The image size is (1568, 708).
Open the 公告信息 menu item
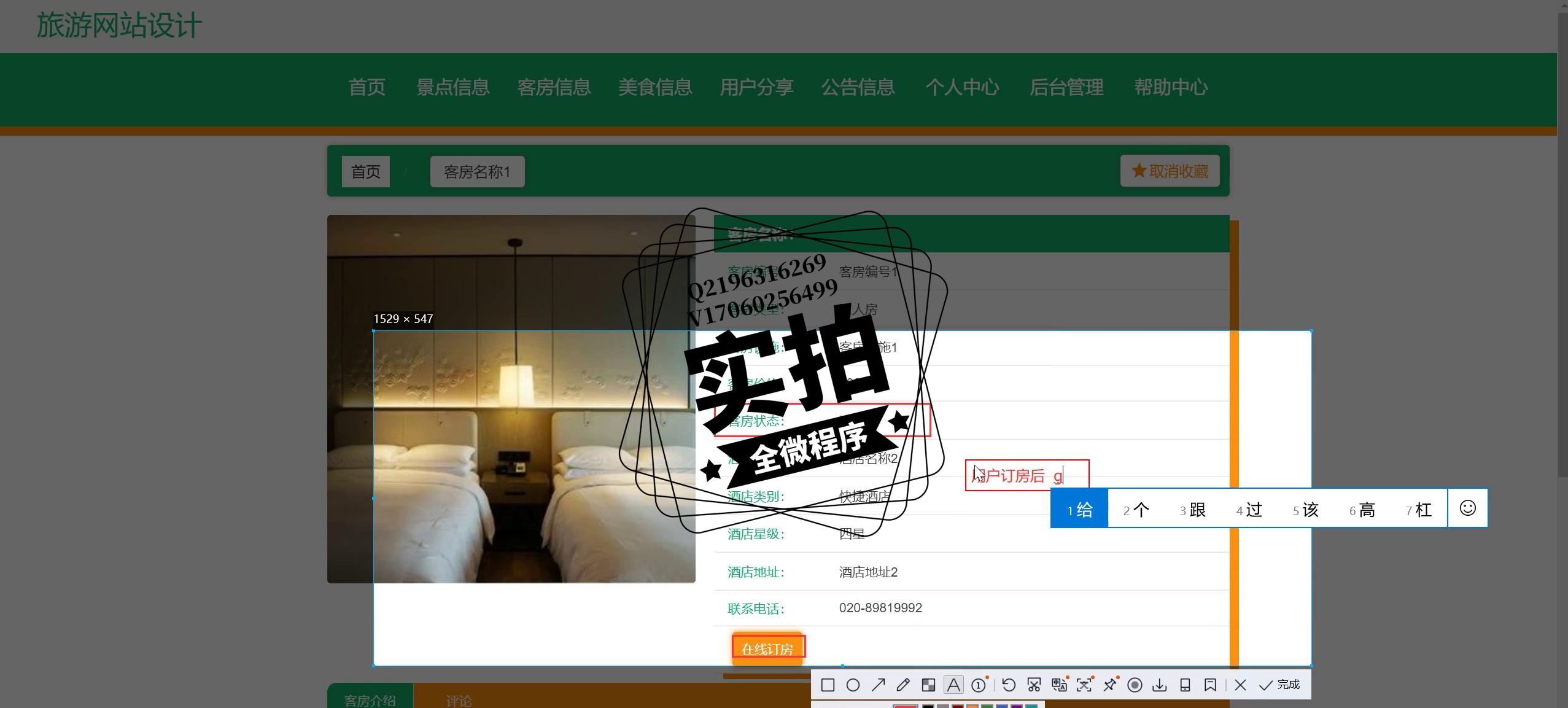coord(858,87)
